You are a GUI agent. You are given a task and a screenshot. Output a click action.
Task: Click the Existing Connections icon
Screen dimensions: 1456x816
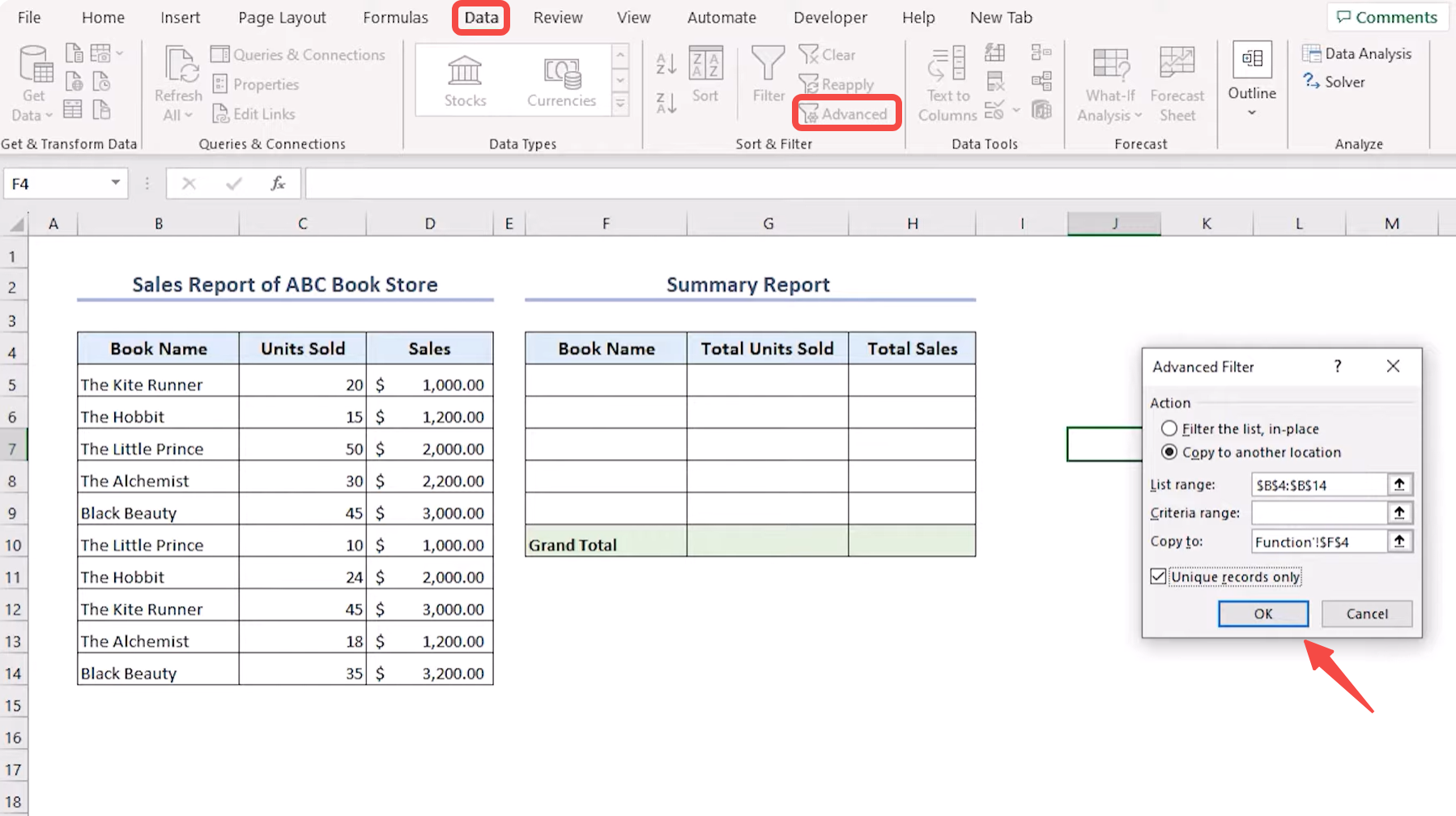(101, 108)
